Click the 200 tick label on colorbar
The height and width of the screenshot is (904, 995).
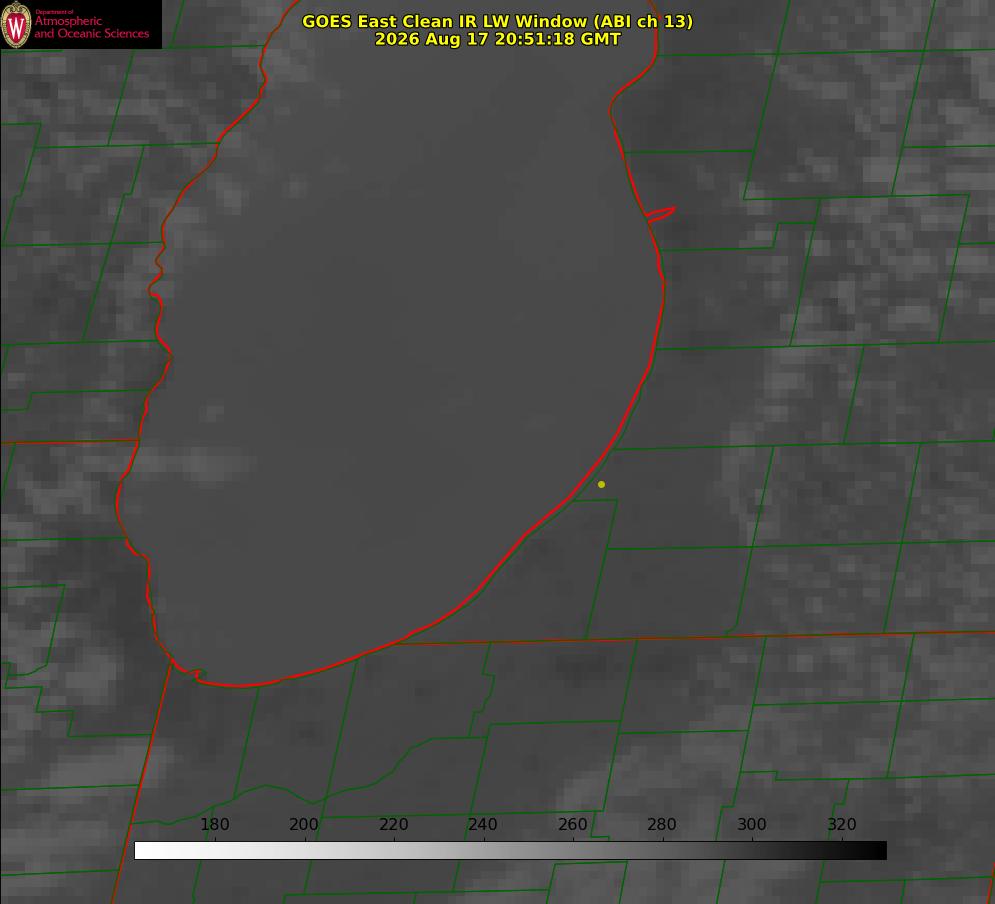[304, 824]
